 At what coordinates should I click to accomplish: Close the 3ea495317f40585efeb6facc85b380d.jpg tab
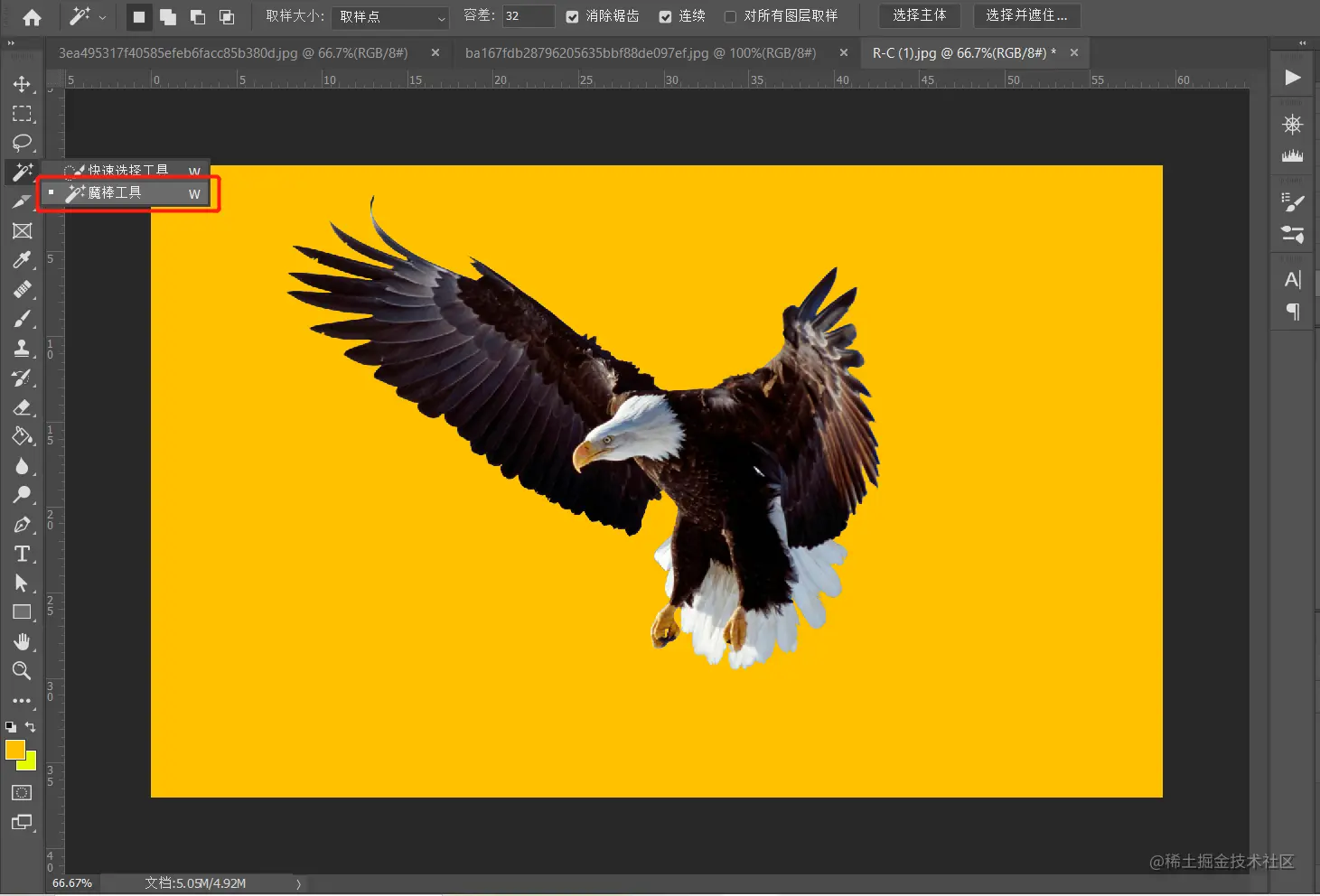(435, 53)
